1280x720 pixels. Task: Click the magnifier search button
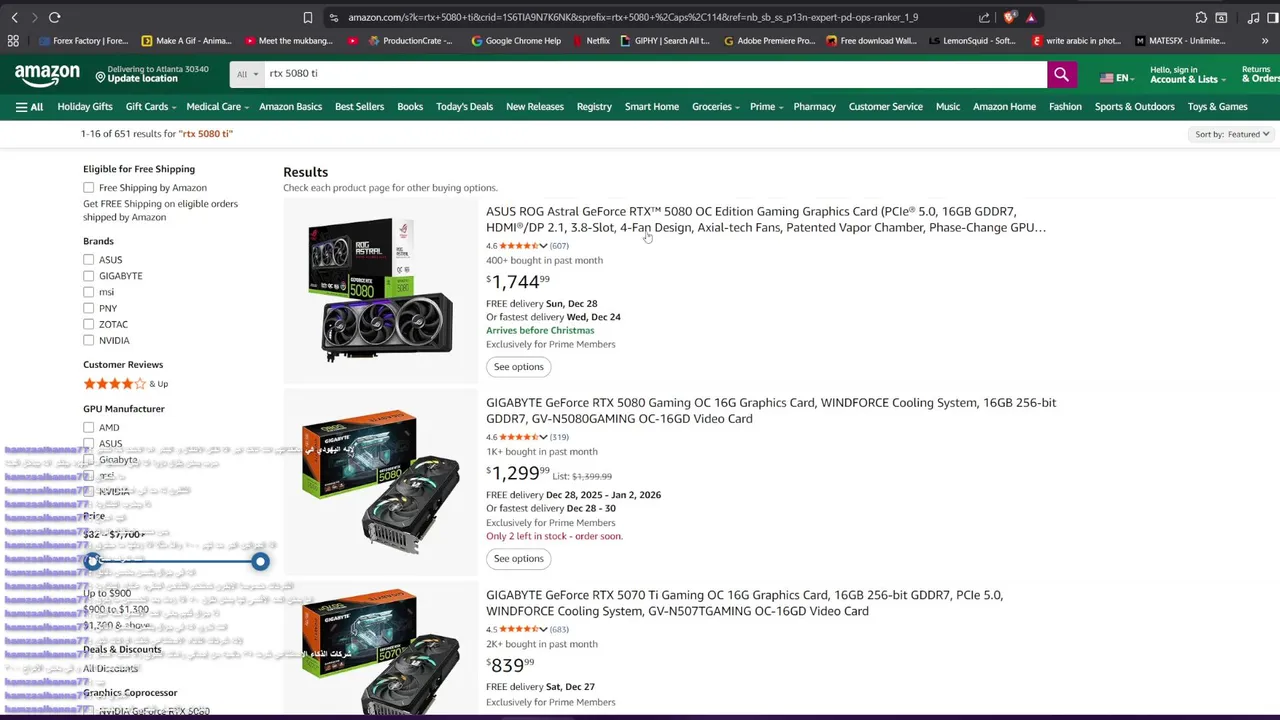click(x=1061, y=74)
